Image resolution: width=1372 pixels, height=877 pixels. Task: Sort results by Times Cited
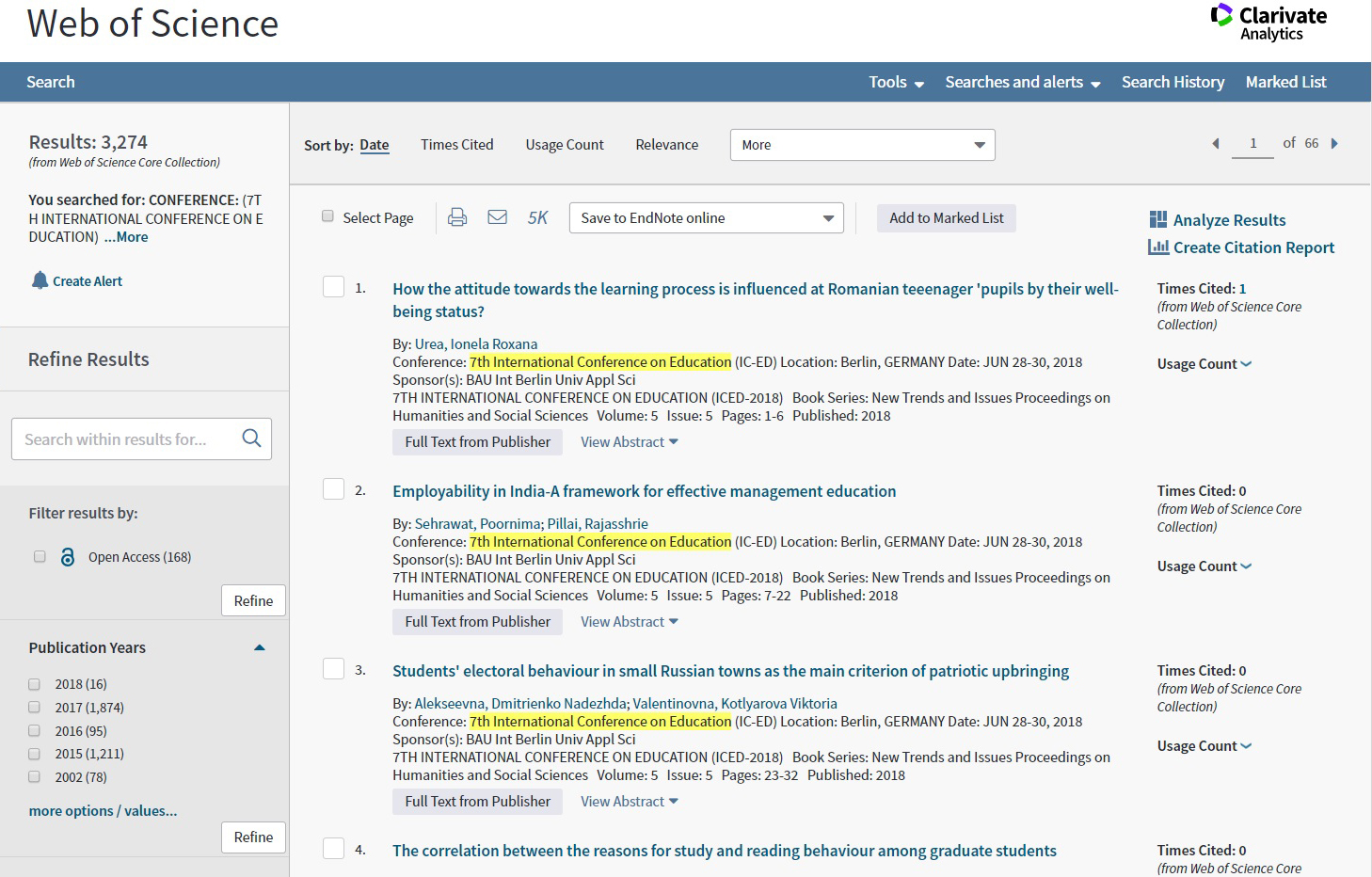(456, 144)
